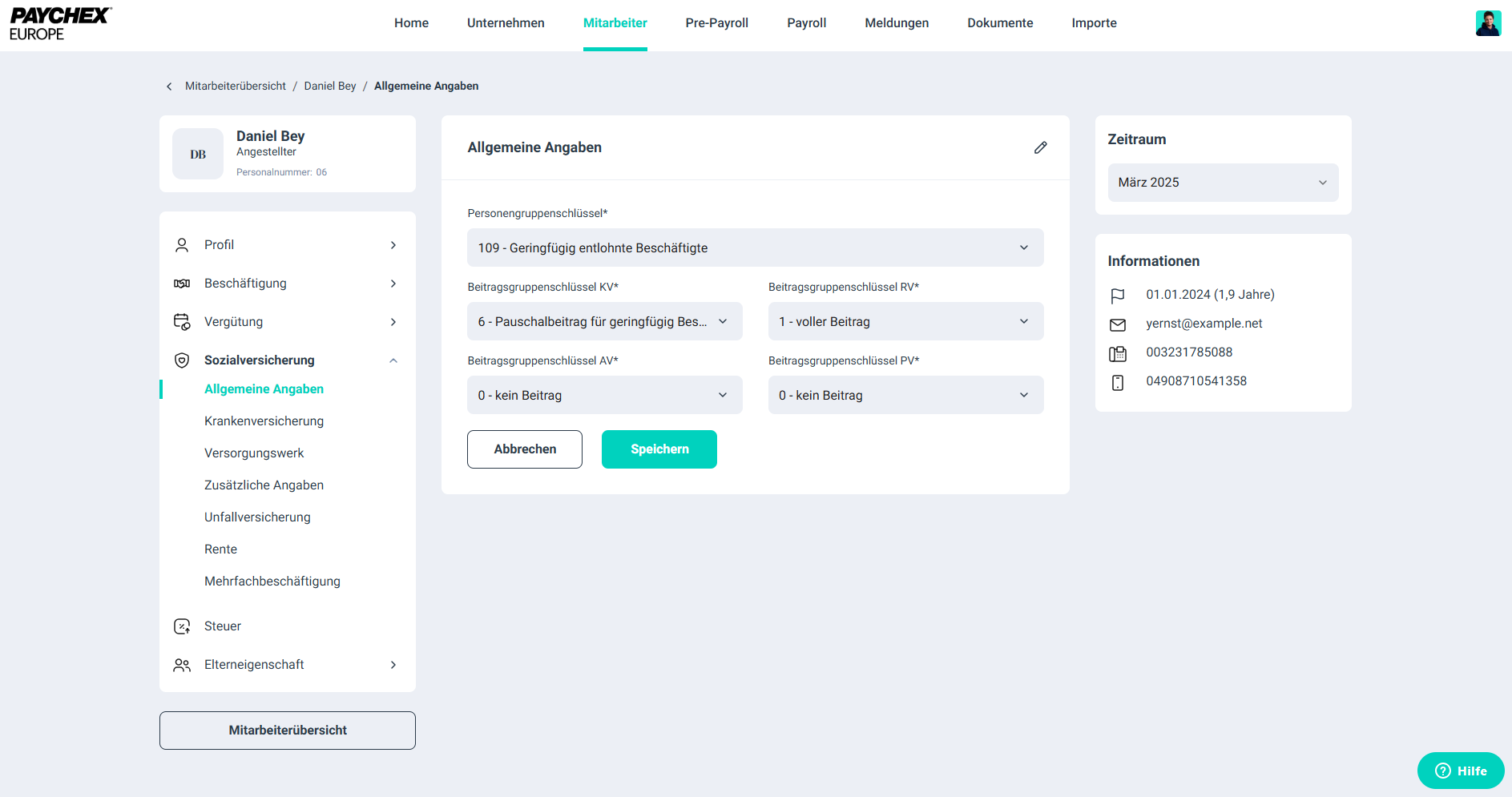Image resolution: width=1512 pixels, height=797 pixels.
Task: Open the Hilfe help widget
Action: (x=1460, y=771)
